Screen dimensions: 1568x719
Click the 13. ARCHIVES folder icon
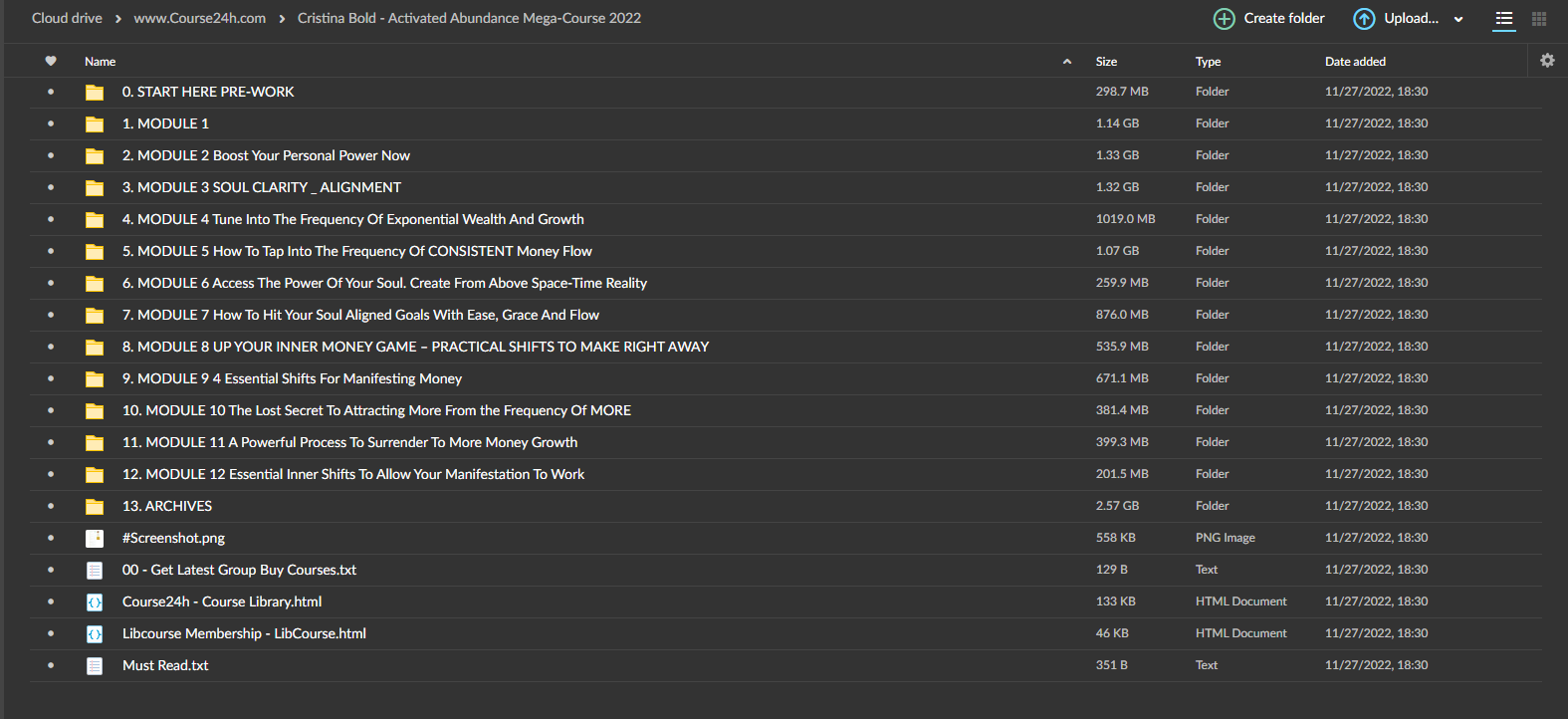point(95,506)
